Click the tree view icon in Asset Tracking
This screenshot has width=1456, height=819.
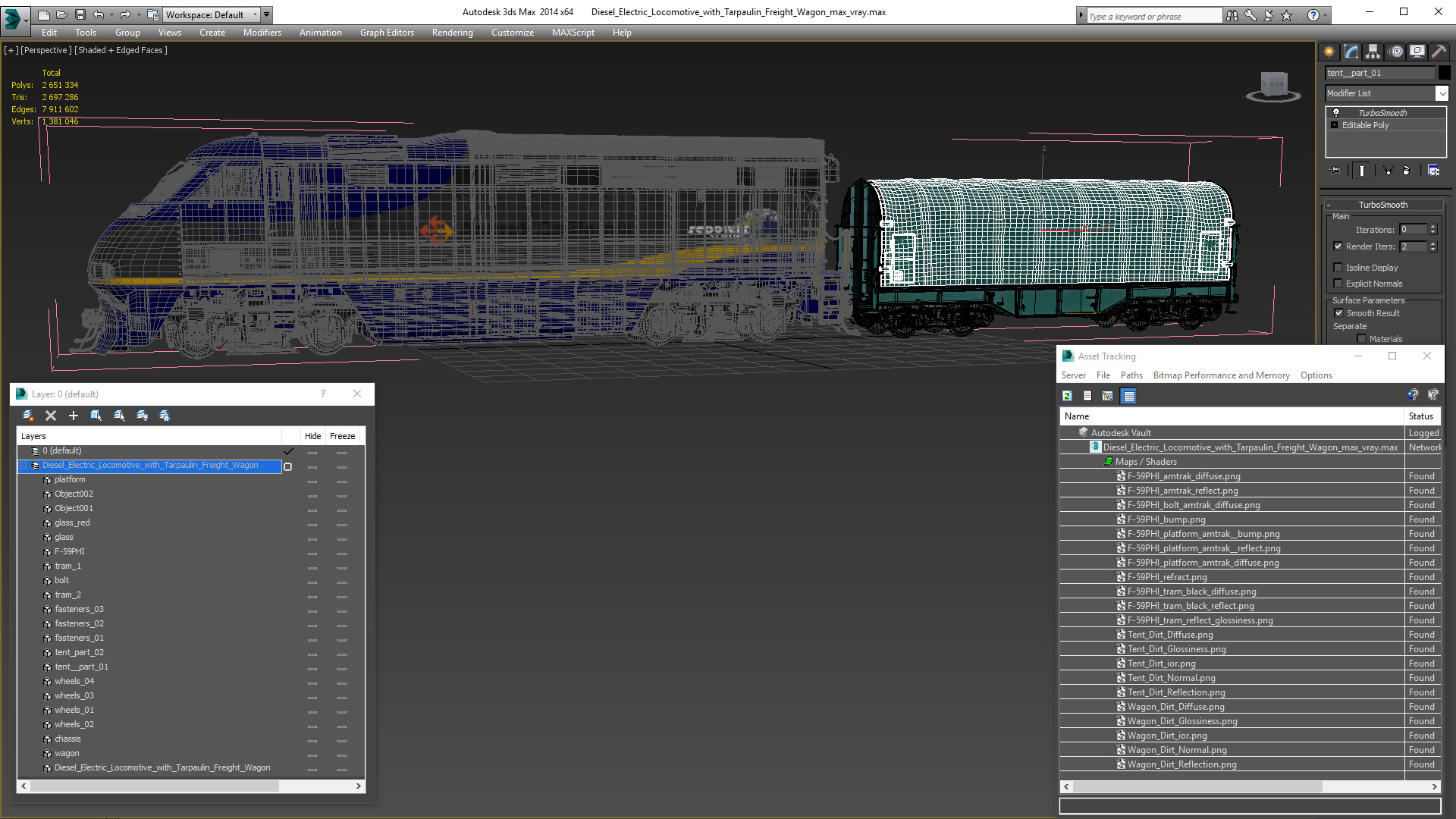pos(1108,396)
